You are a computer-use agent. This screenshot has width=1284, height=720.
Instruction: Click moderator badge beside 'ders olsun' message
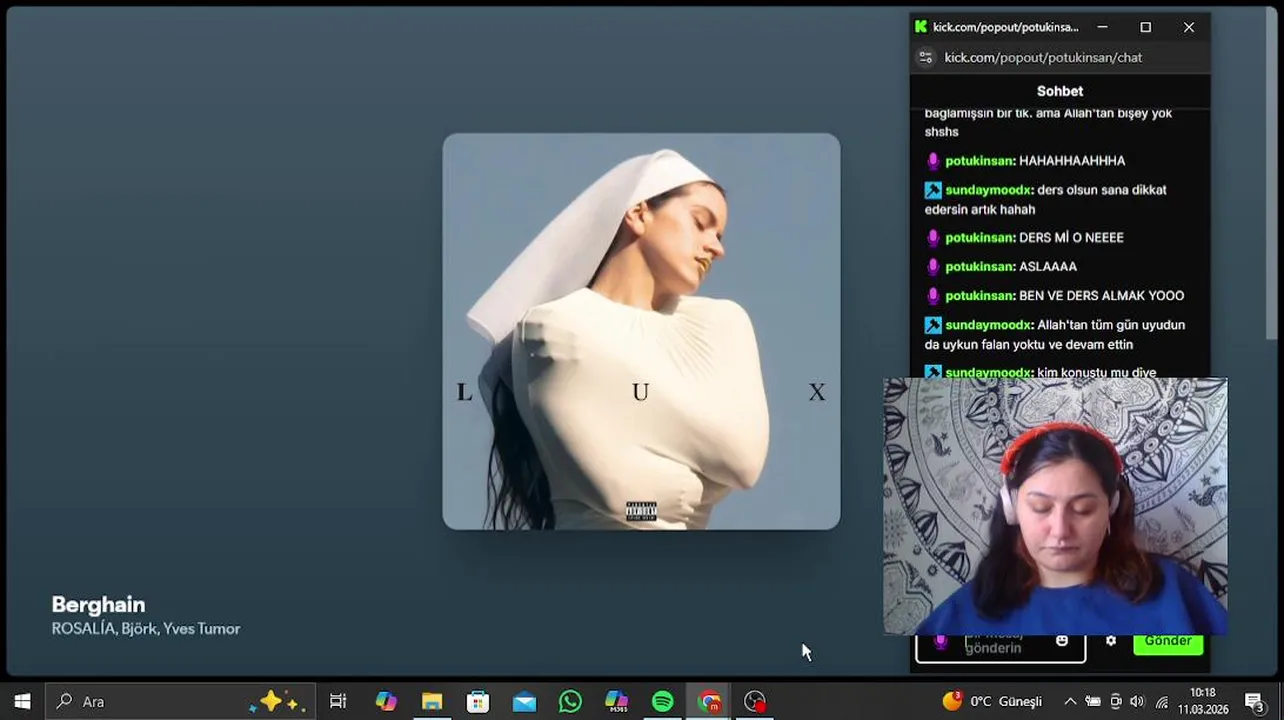[933, 190]
